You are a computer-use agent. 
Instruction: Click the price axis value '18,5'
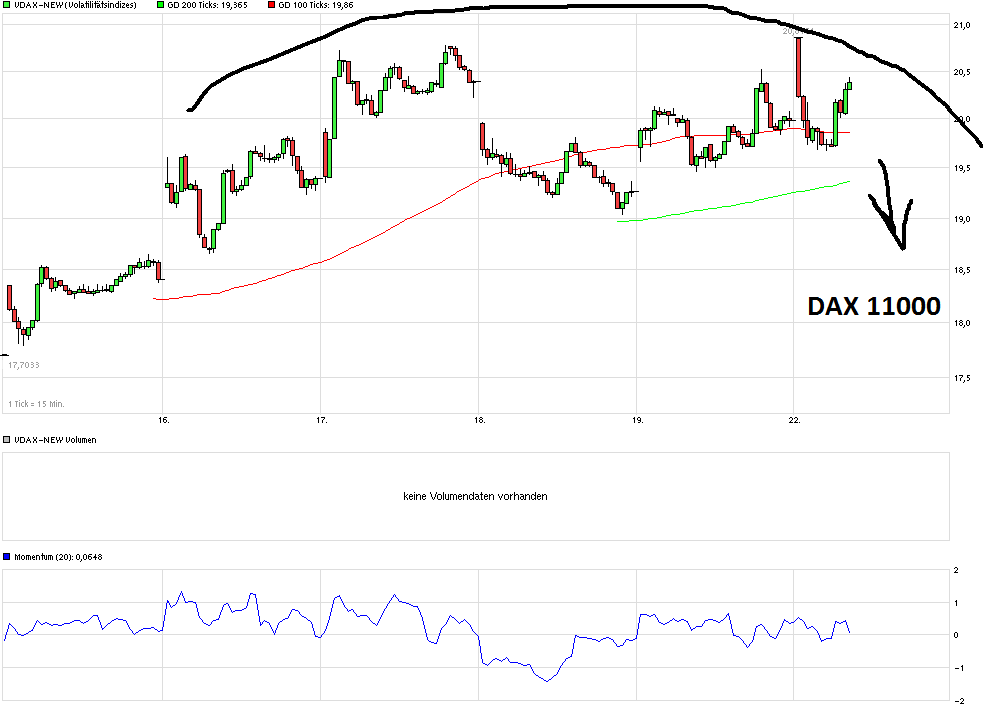(x=962, y=270)
